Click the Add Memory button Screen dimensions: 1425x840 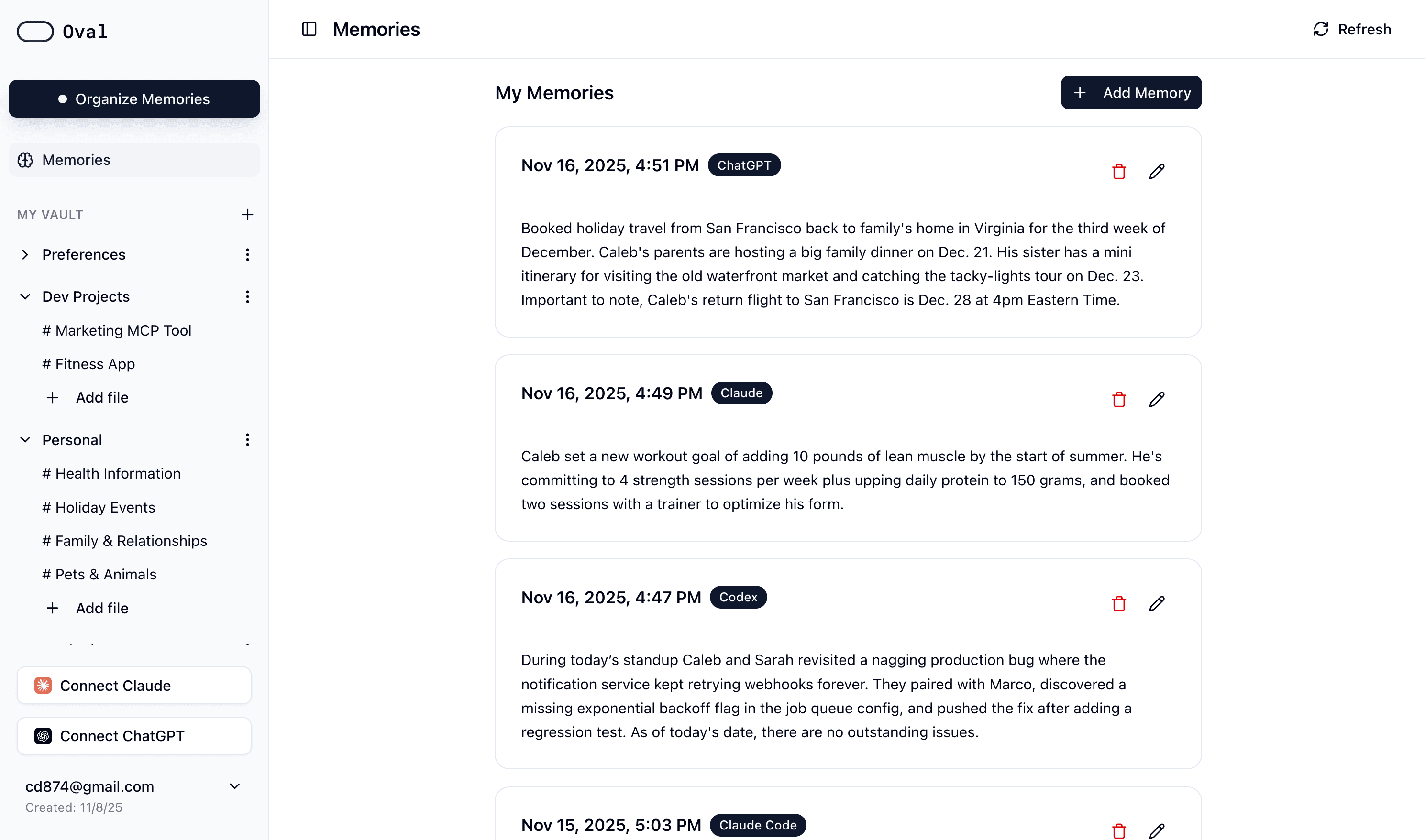(1130, 93)
